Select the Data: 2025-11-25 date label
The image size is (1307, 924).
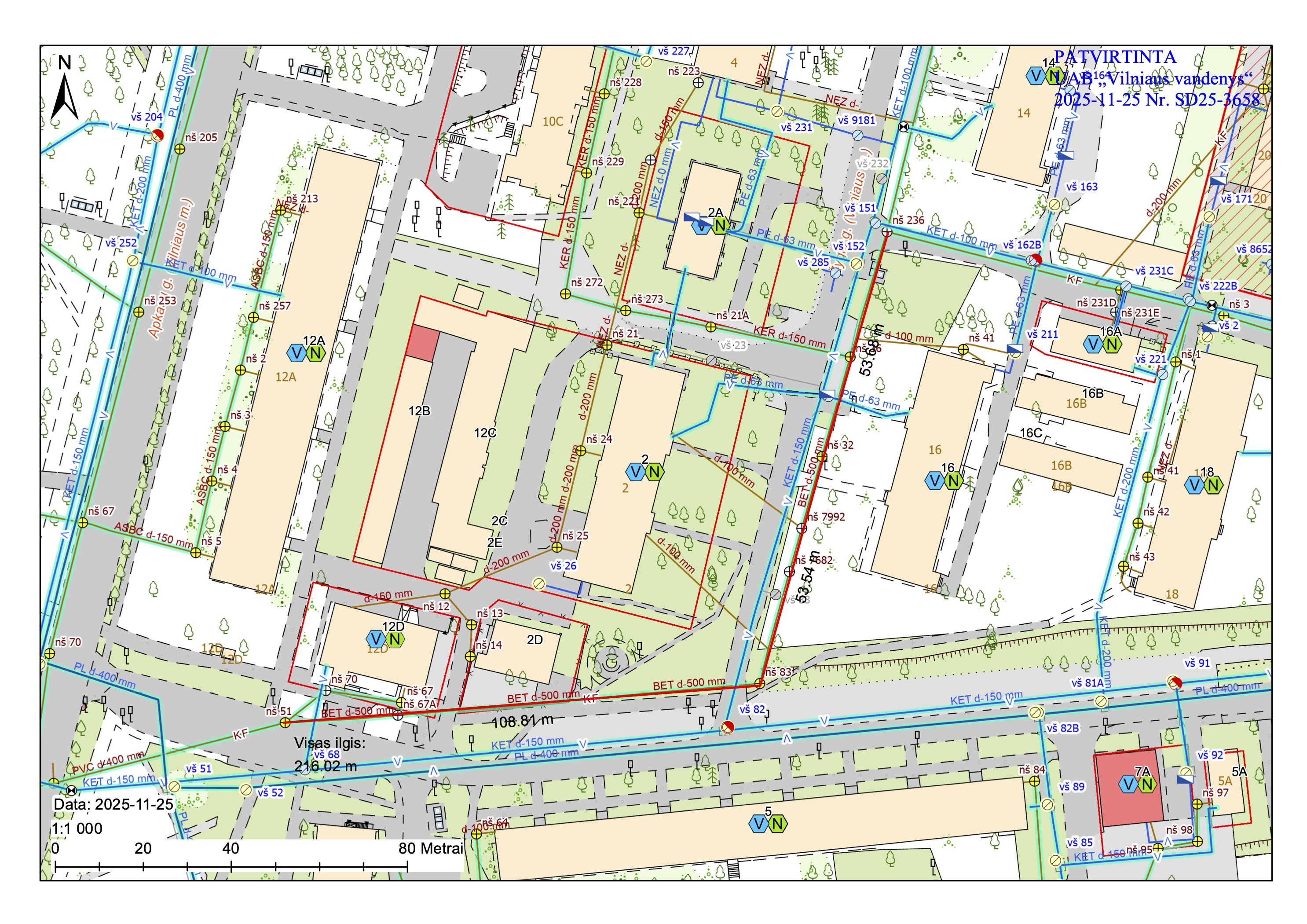tap(113, 804)
